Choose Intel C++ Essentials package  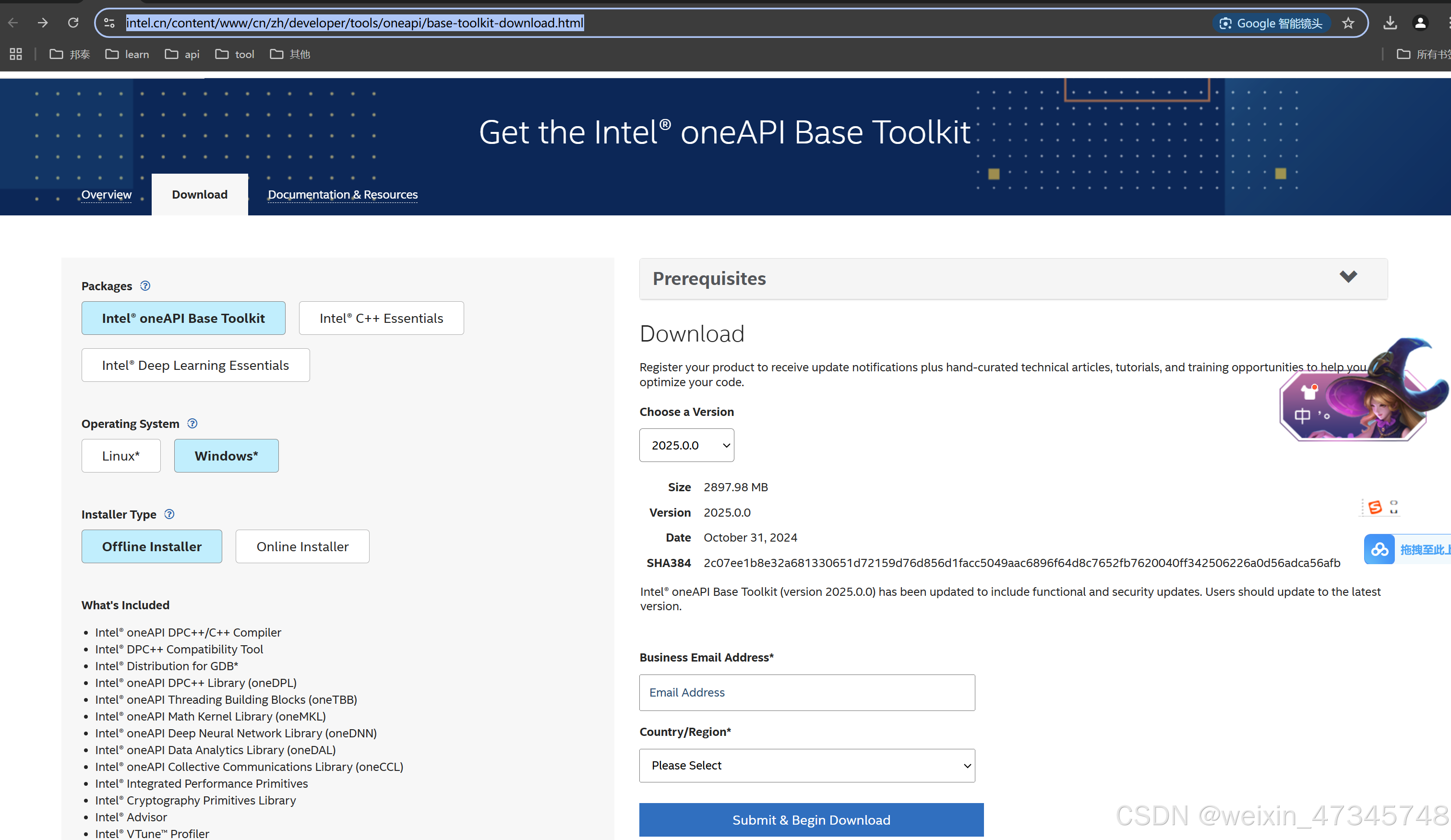click(x=381, y=318)
